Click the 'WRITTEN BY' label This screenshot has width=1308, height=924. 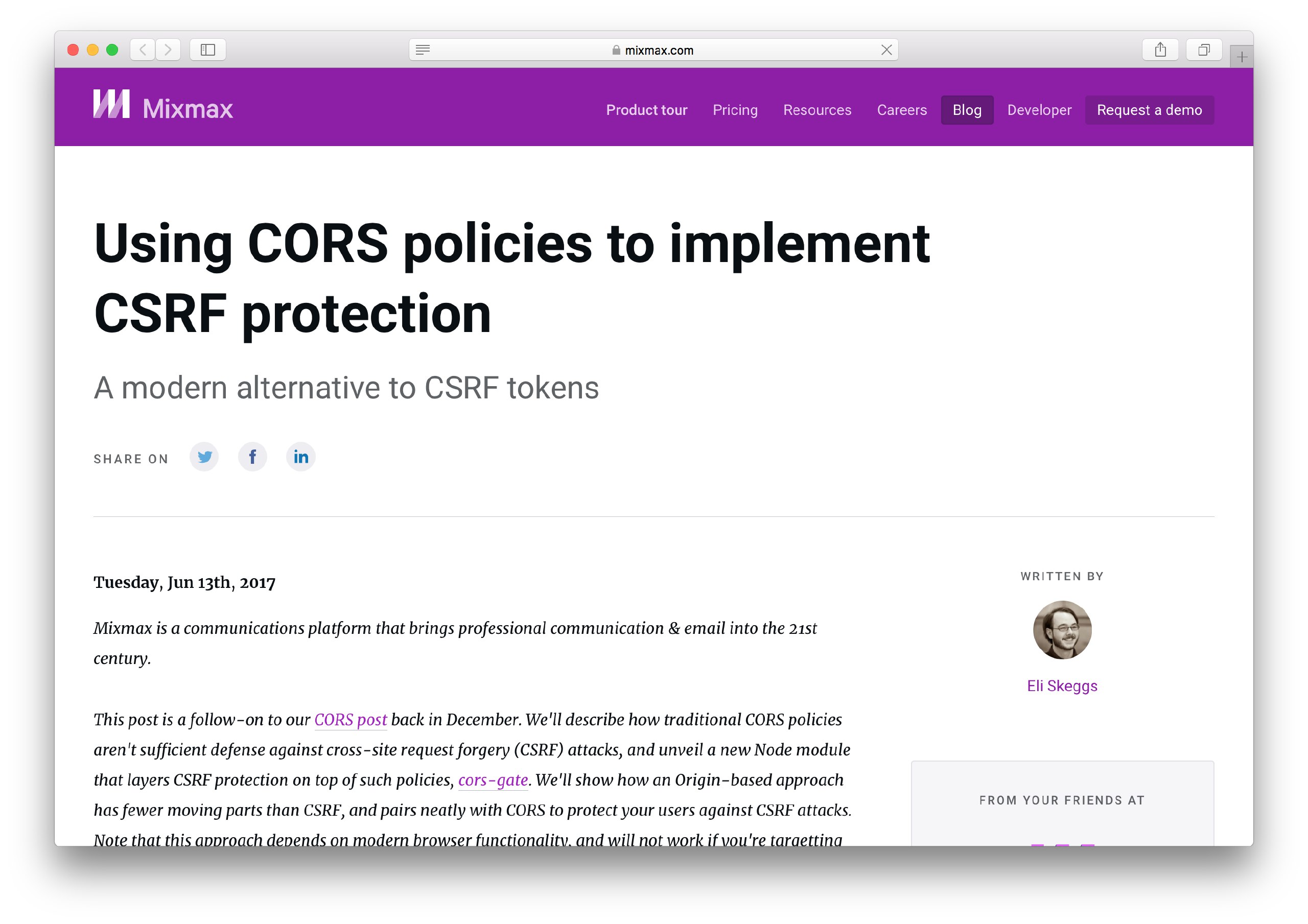(x=1062, y=577)
